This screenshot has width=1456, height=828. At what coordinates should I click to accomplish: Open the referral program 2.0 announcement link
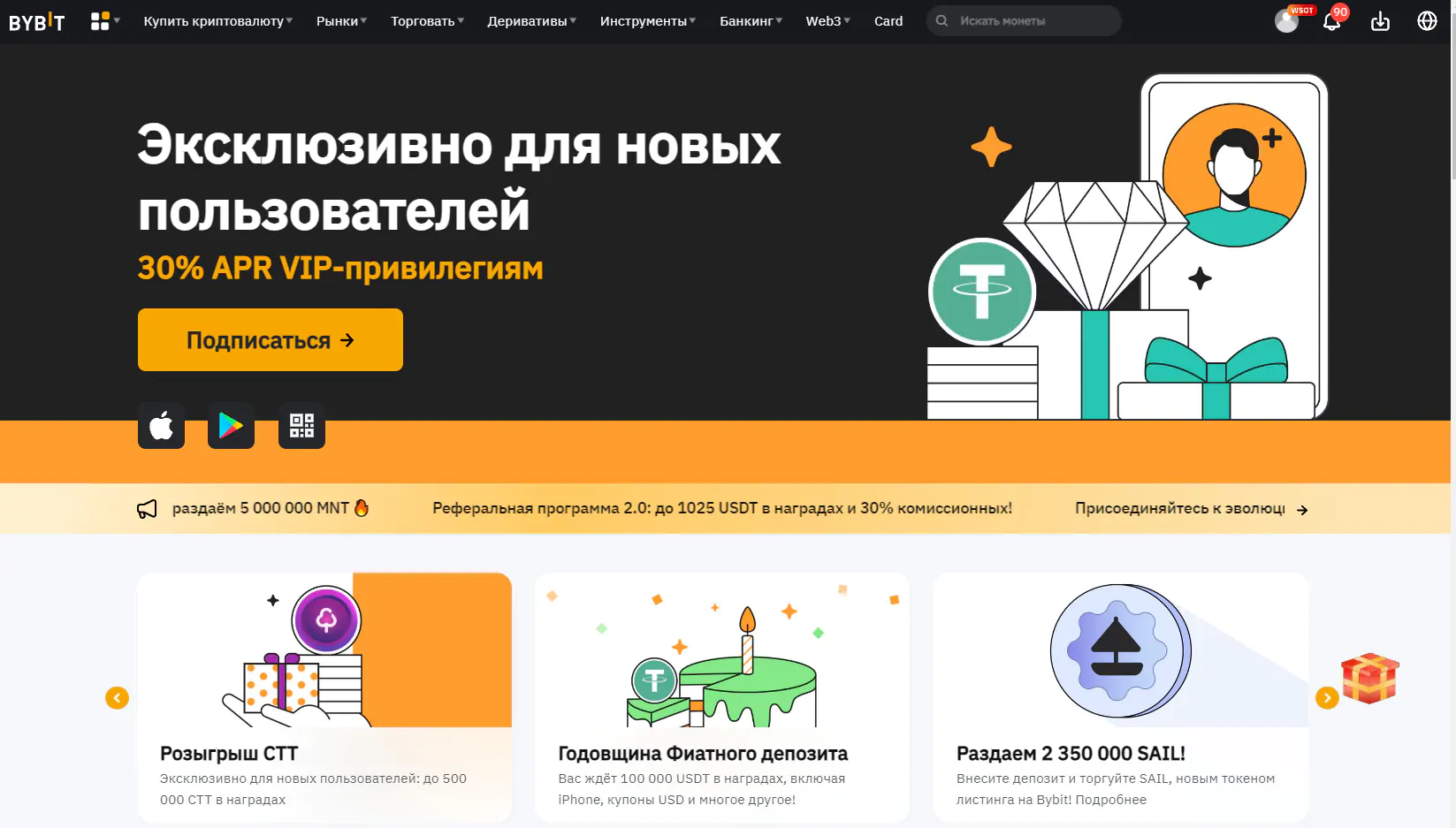click(x=722, y=508)
